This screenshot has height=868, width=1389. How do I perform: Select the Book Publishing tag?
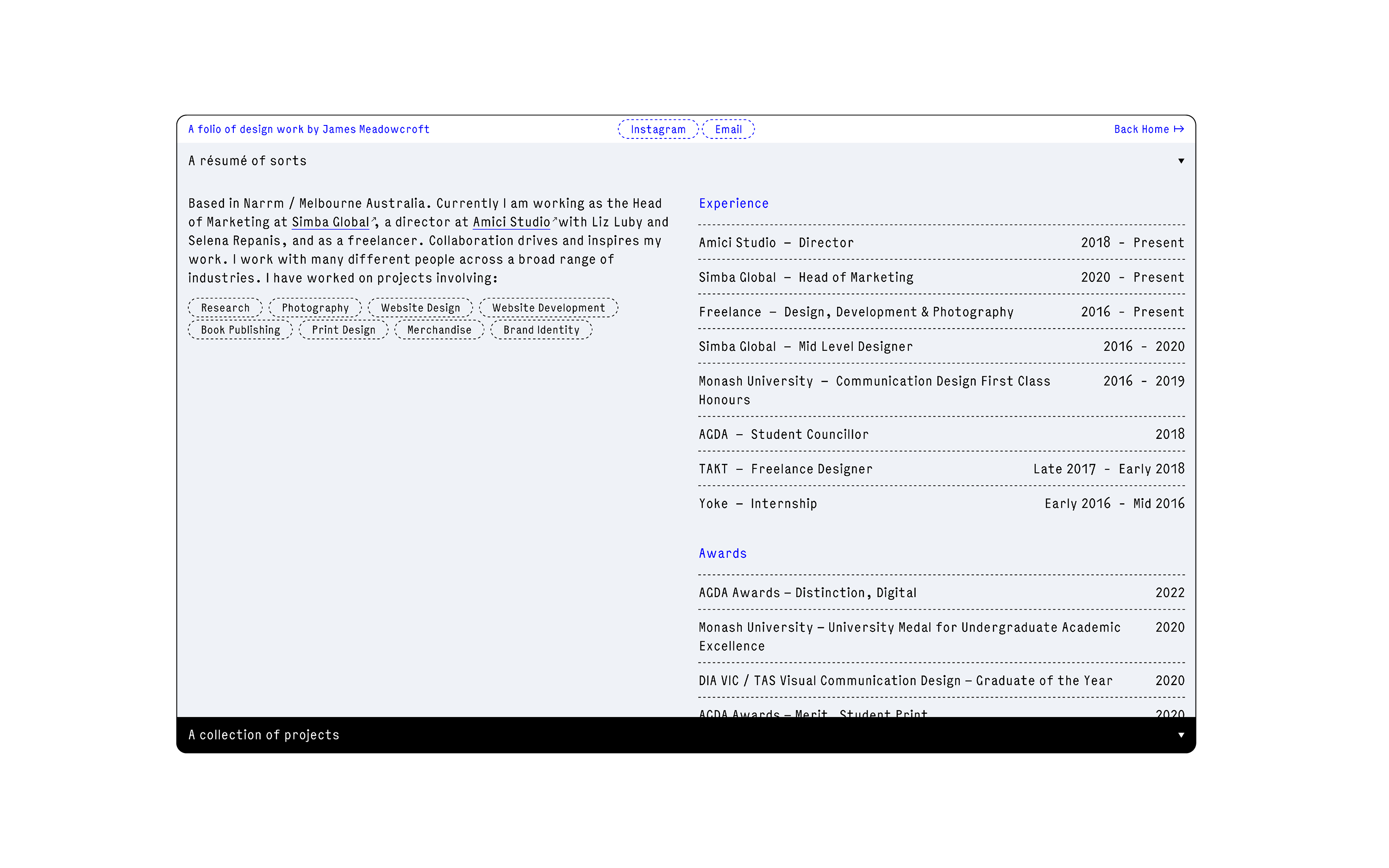coord(240,330)
